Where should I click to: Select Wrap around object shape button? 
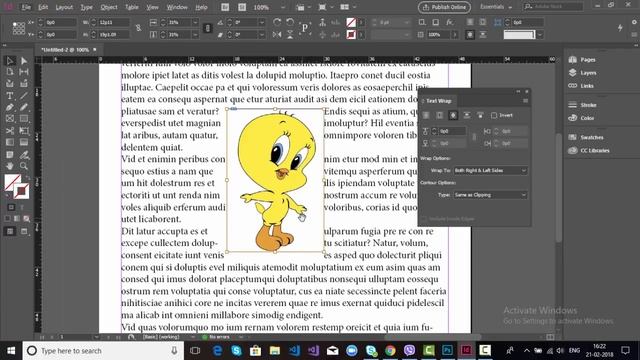coord(453,116)
